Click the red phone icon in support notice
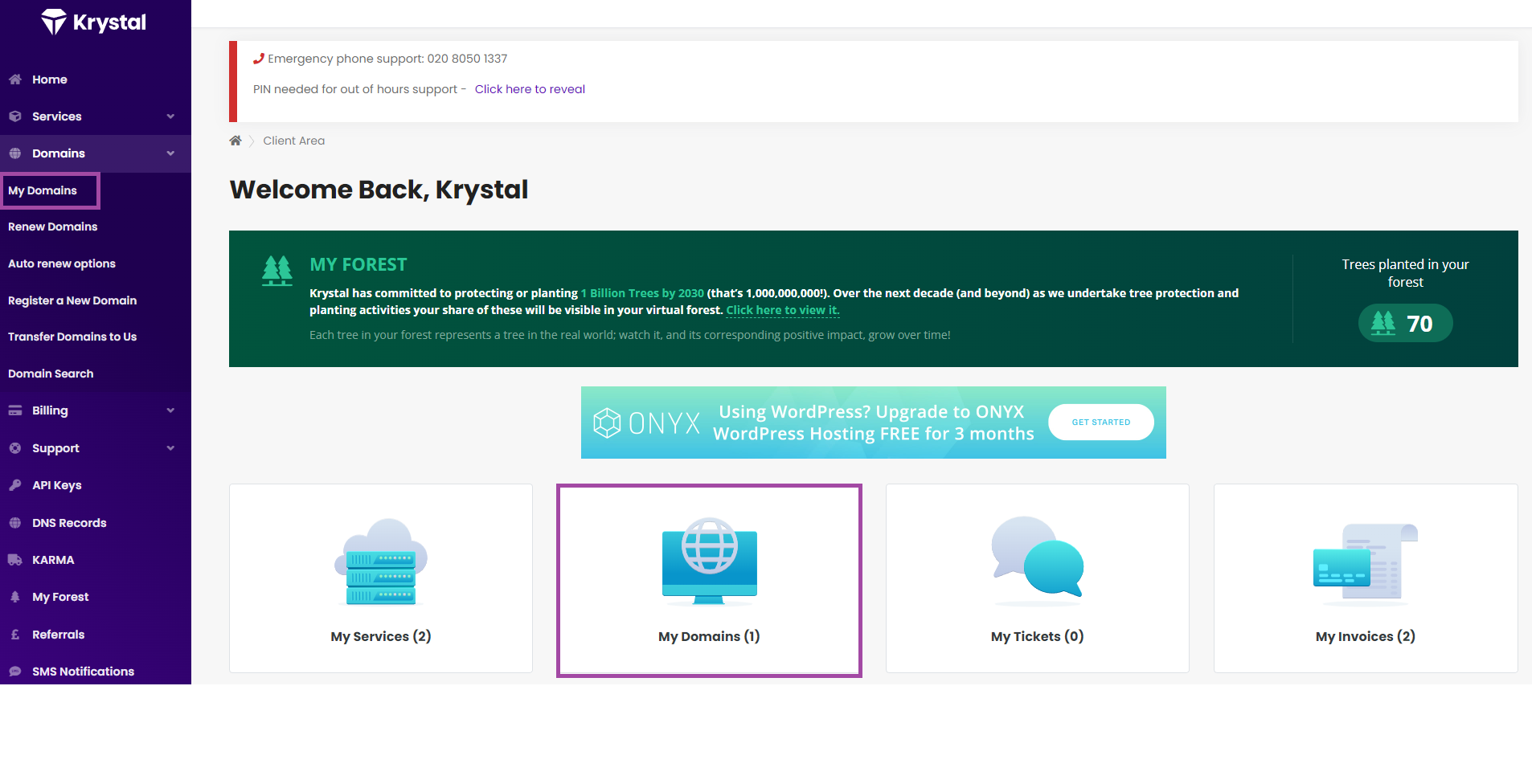 [x=259, y=59]
